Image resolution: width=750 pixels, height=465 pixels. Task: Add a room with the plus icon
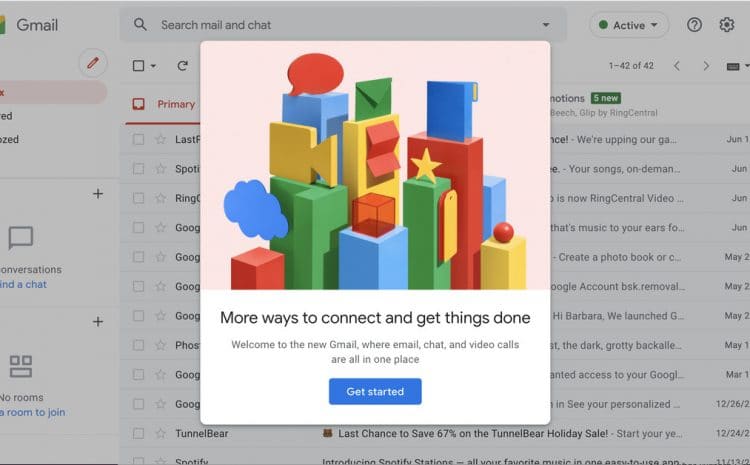[x=98, y=321]
